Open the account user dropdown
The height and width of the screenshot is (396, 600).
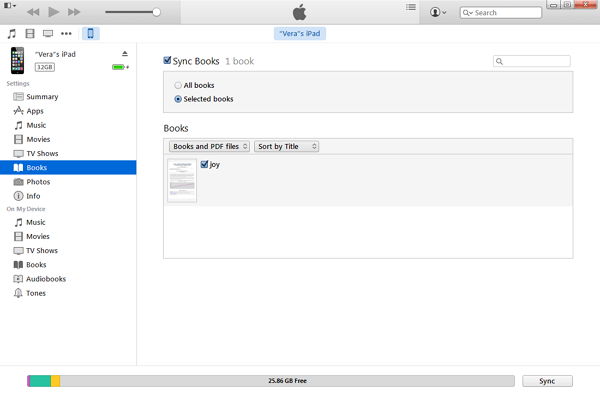coord(438,12)
